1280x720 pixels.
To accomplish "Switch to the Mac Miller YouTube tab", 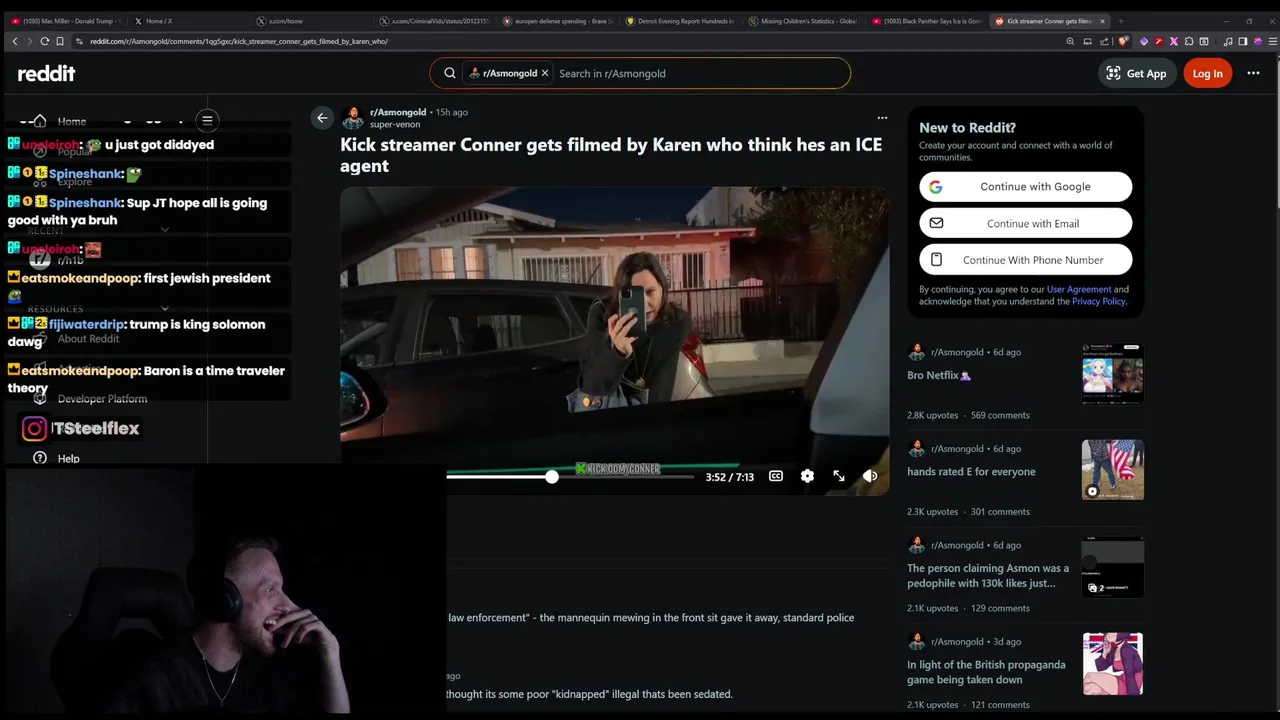I will click(65, 21).
